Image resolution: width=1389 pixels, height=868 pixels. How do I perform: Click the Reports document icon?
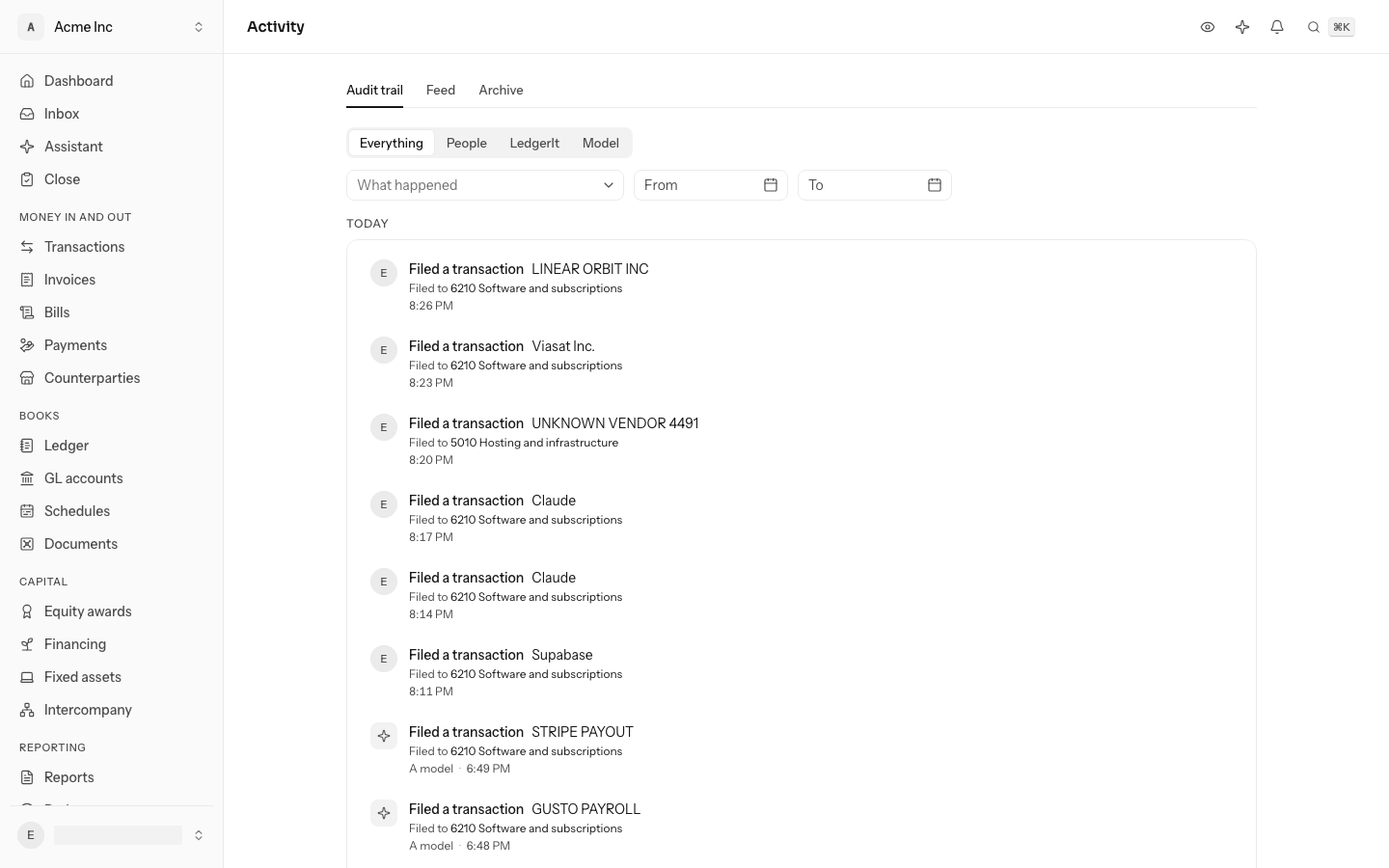tap(27, 777)
